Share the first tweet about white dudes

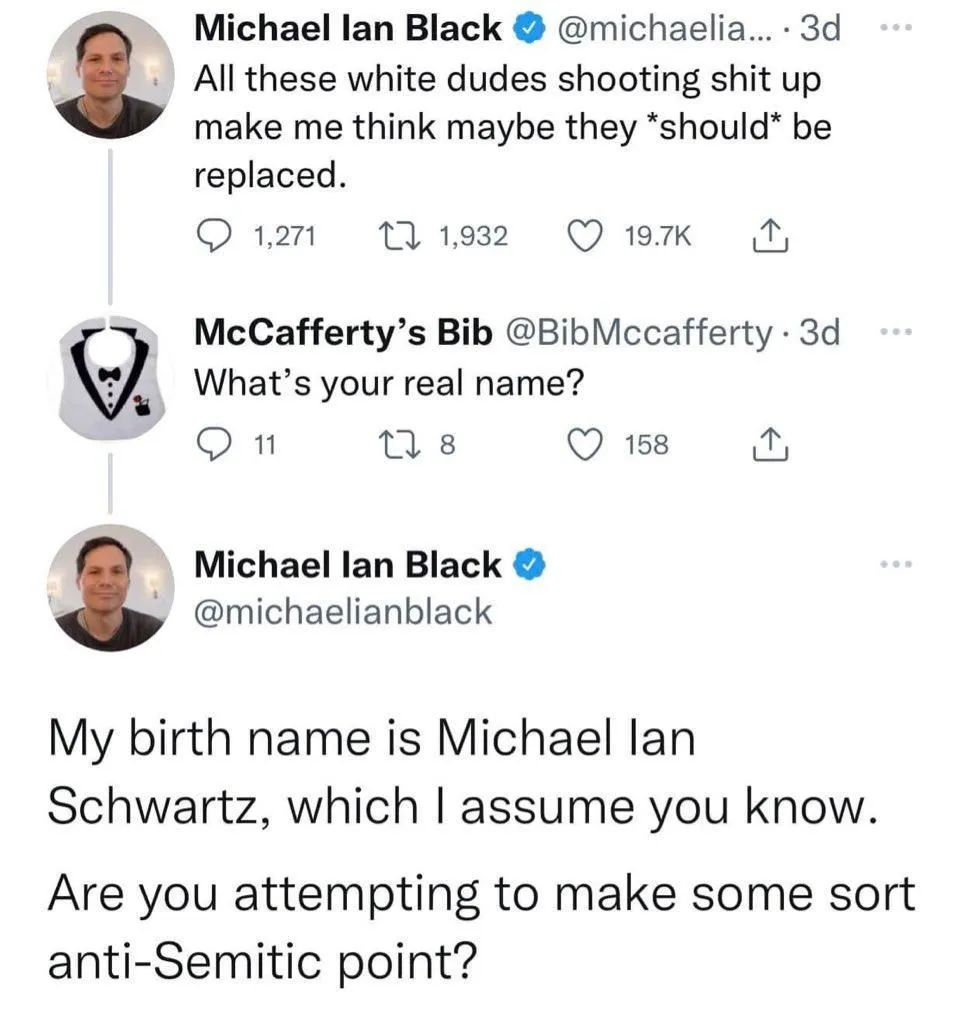(764, 236)
